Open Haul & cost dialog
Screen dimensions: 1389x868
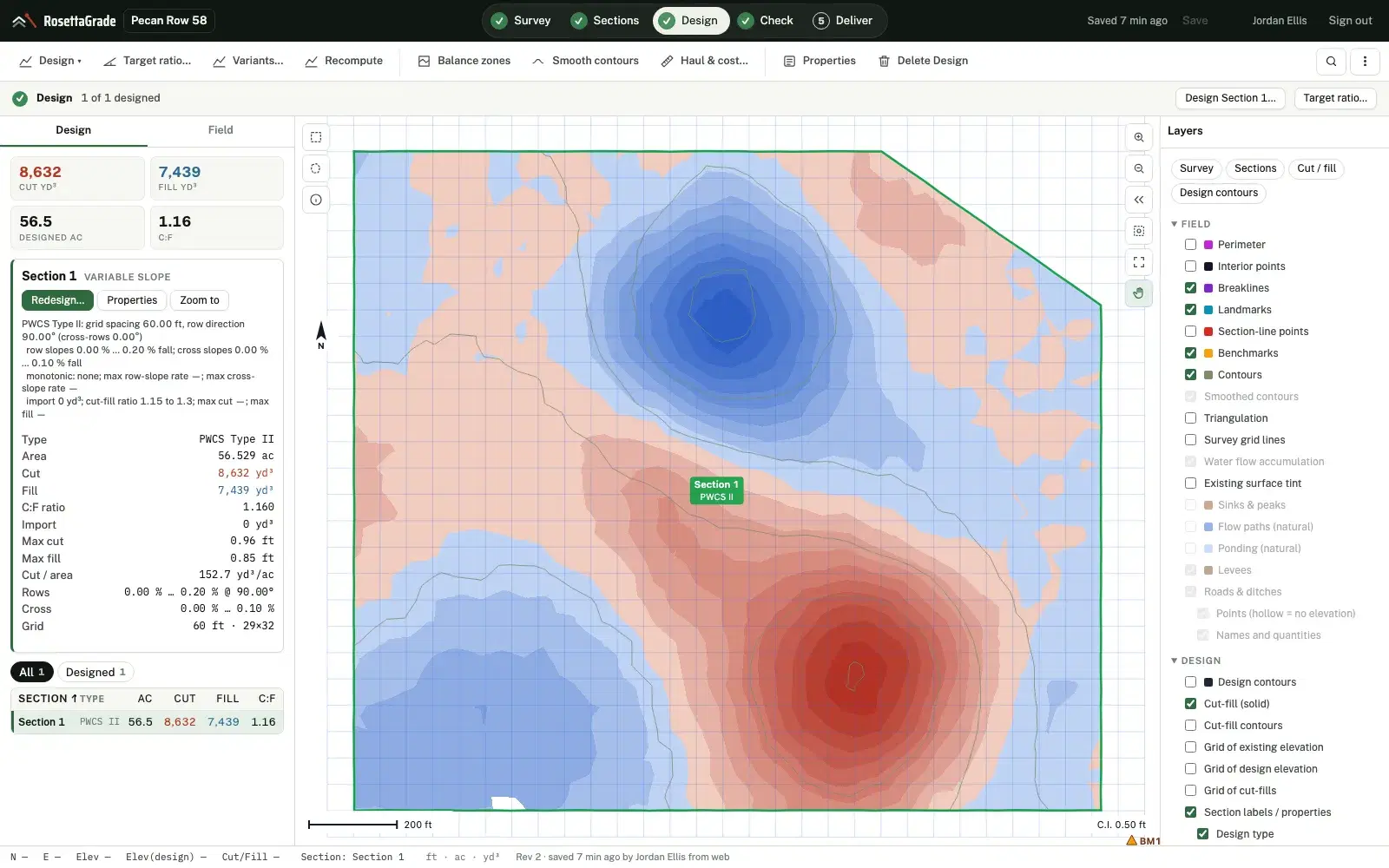(x=704, y=61)
